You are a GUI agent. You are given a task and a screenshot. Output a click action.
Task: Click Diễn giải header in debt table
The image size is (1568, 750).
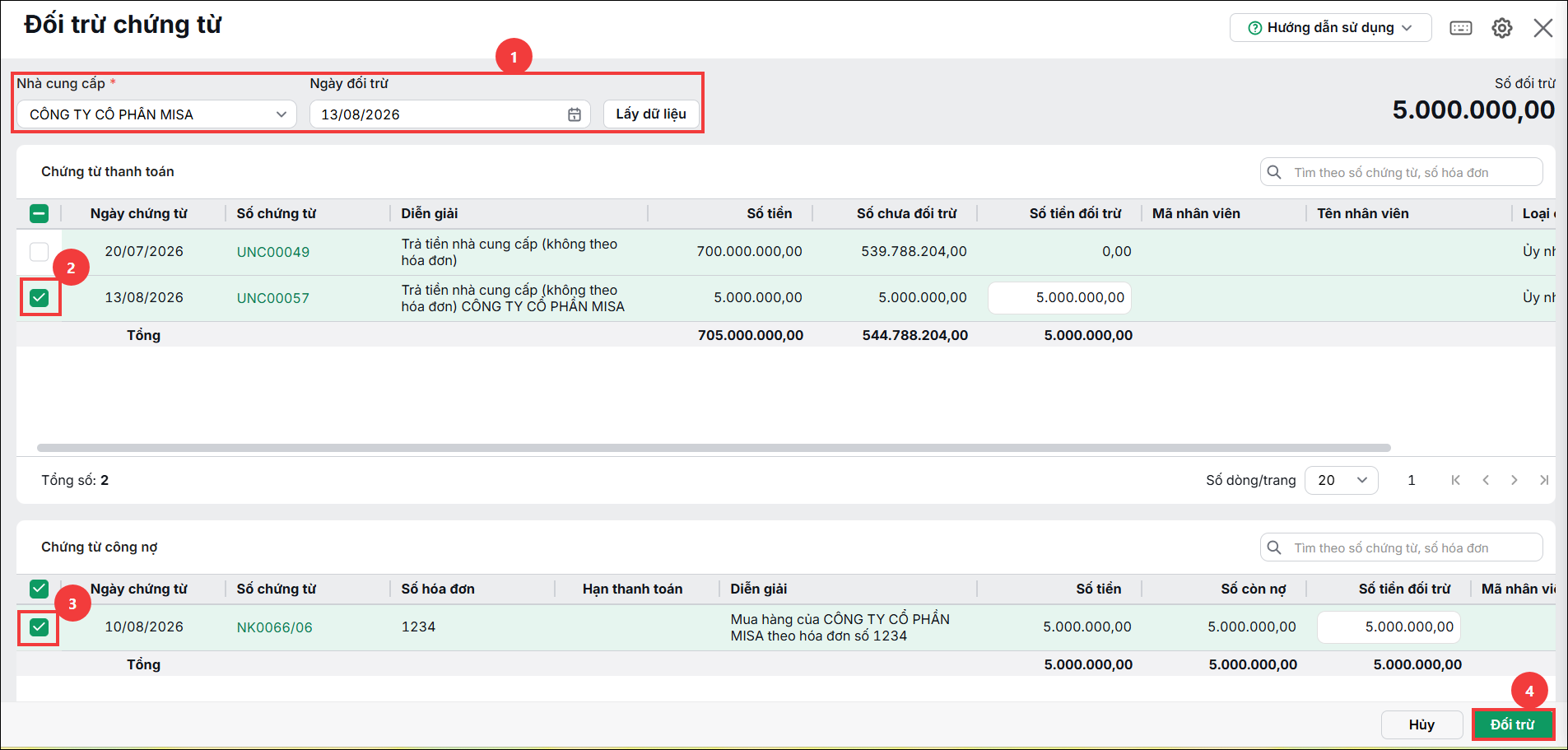(759, 589)
